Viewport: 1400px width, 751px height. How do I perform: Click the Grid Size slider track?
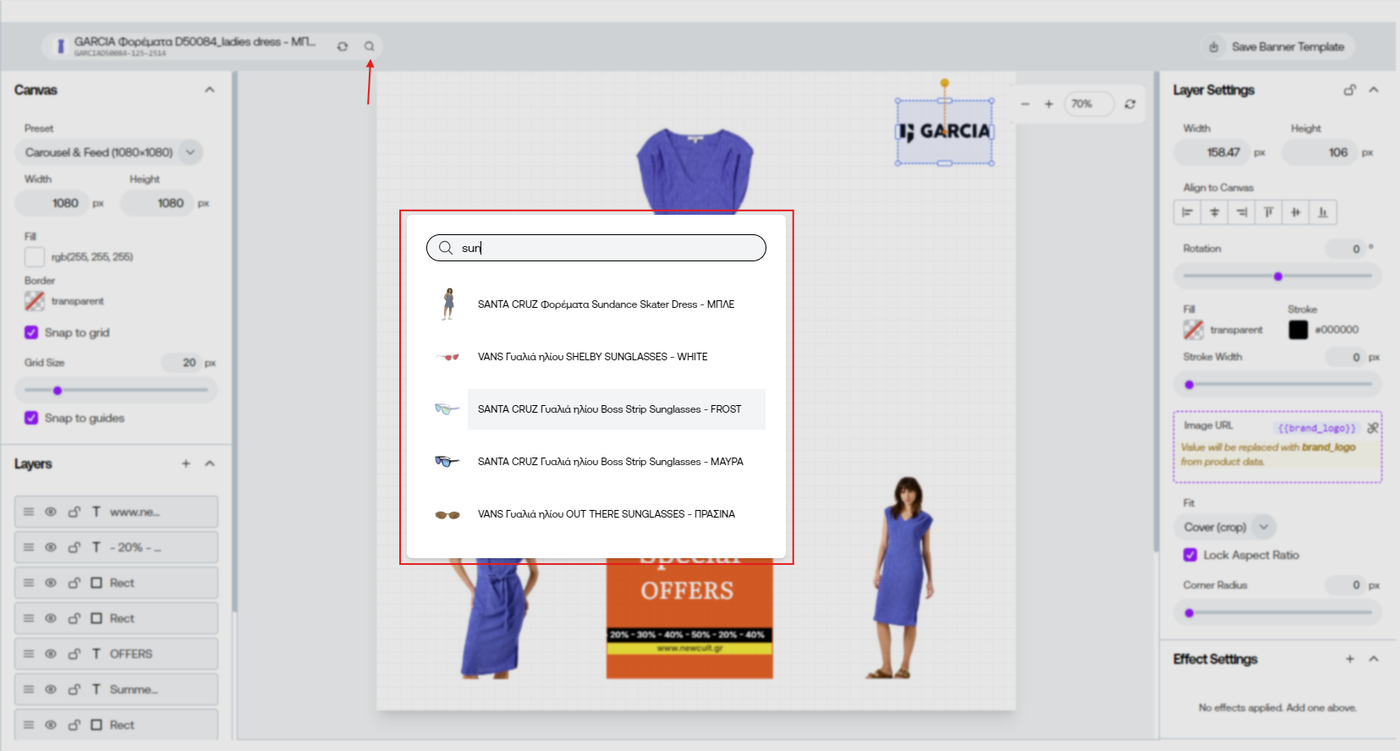[117, 390]
